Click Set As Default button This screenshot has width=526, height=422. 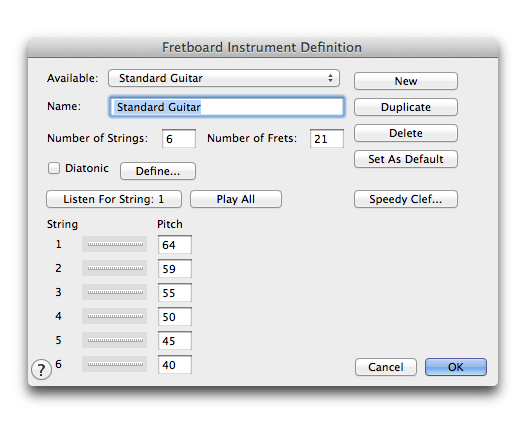[x=406, y=159]
